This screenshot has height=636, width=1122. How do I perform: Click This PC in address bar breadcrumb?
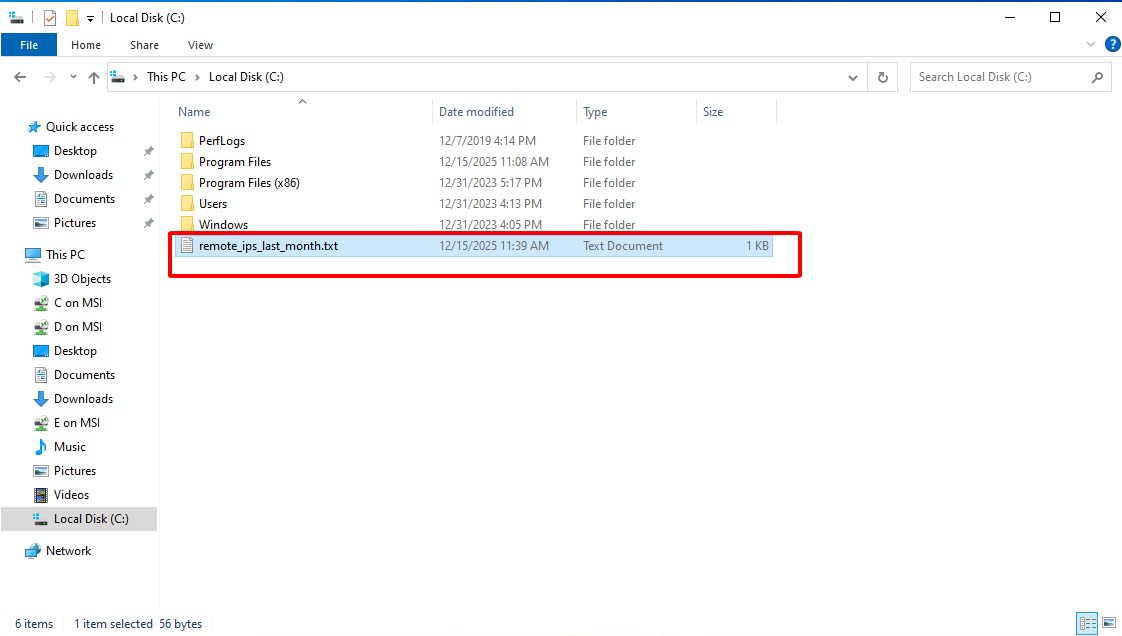tap(166, 77)
